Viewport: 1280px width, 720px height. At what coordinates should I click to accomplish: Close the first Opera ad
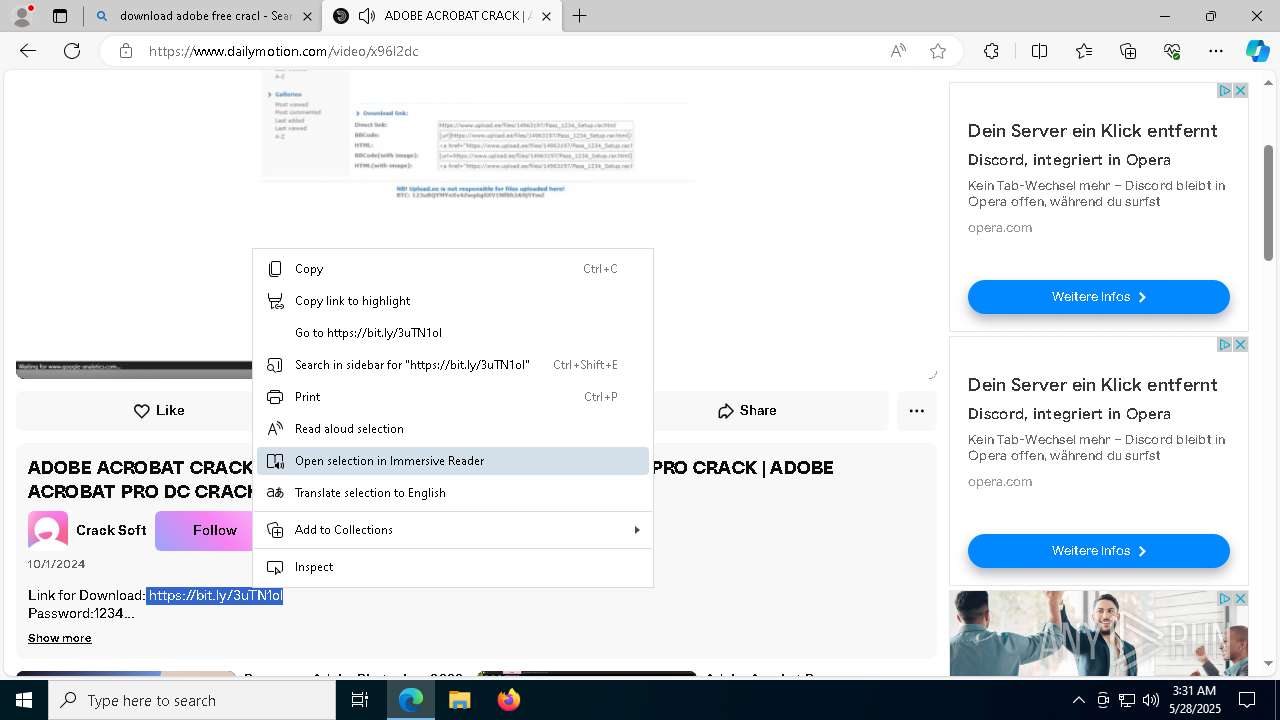(x=1240, y=91)
